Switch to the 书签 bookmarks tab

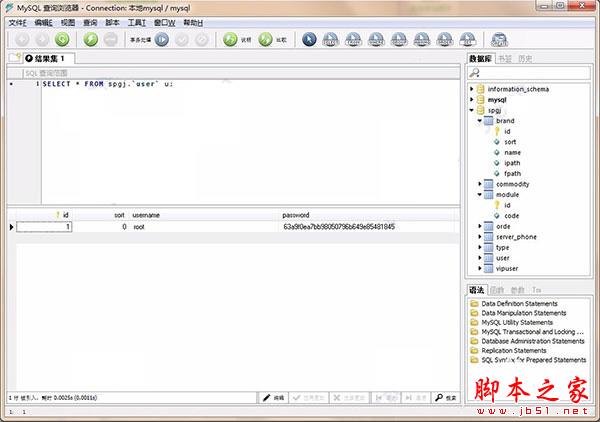[505, 59]
